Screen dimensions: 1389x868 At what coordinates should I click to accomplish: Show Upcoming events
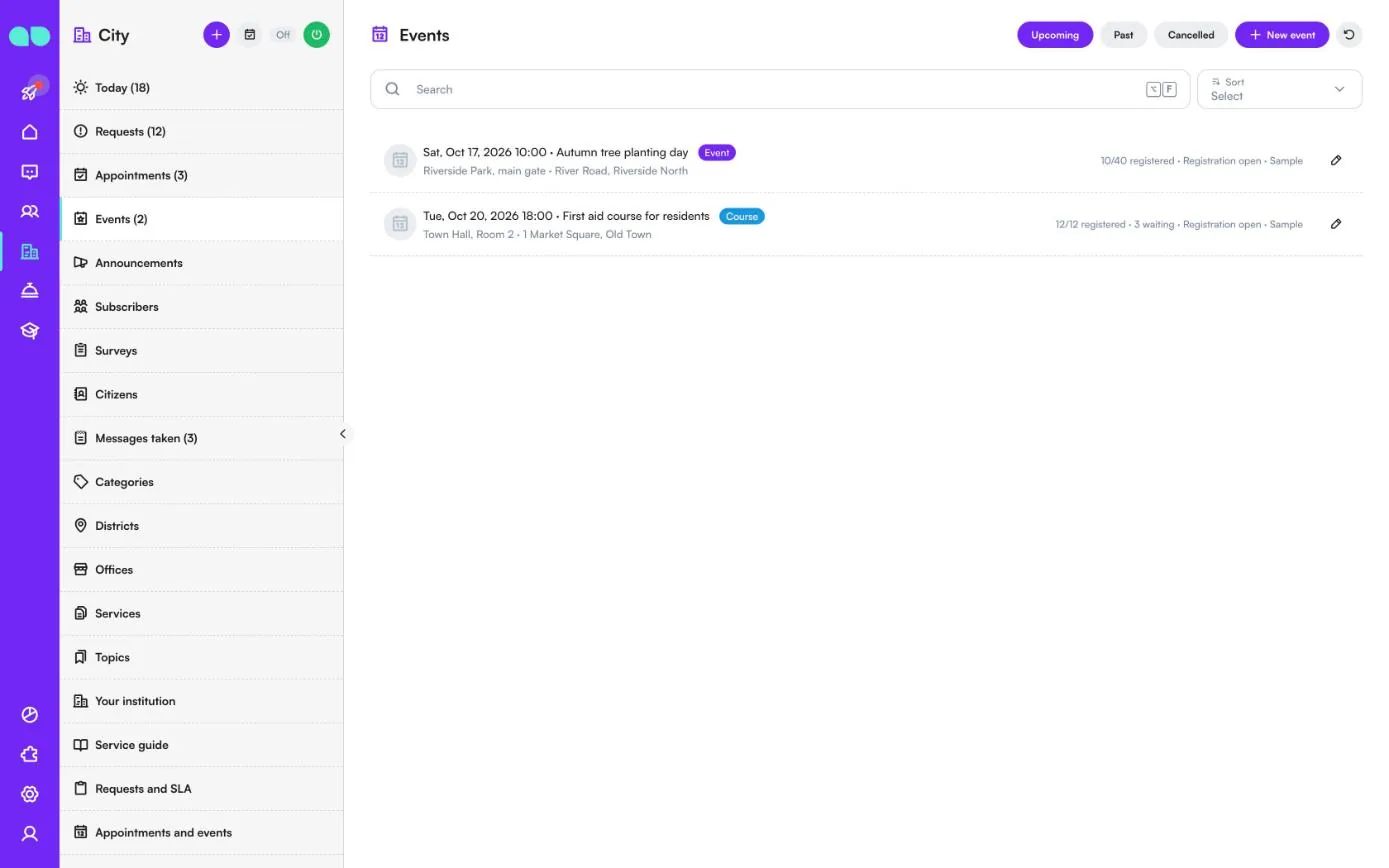1055,35
